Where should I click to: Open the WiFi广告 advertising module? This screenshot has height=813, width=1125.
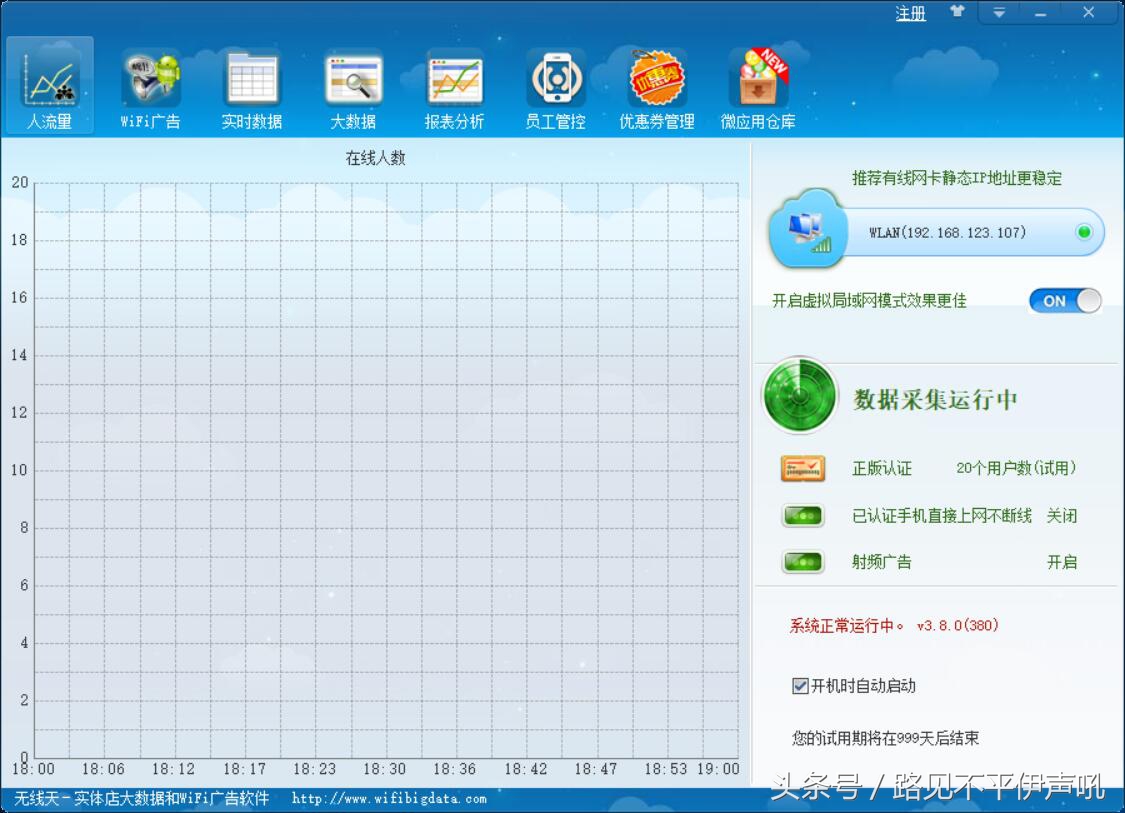coord(150,85)
